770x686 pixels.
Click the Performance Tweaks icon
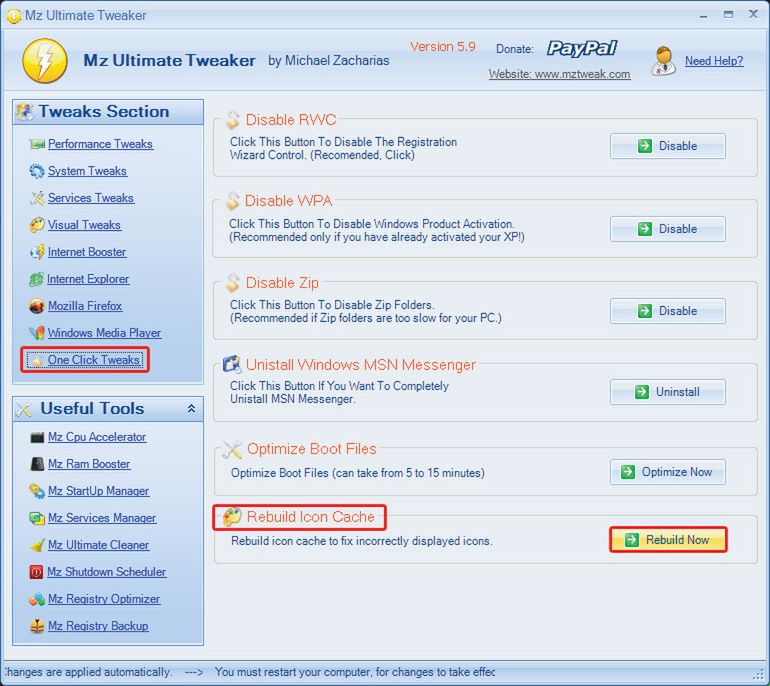[37, 144]
